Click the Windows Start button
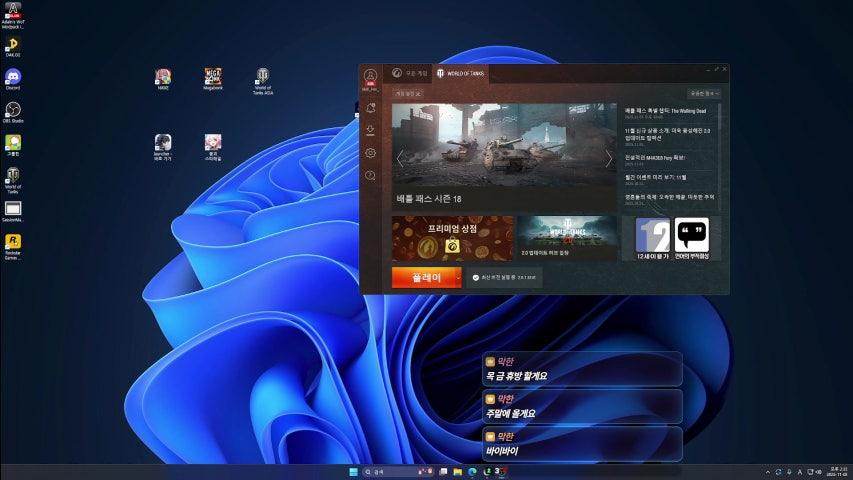 [x=351, y=471]
